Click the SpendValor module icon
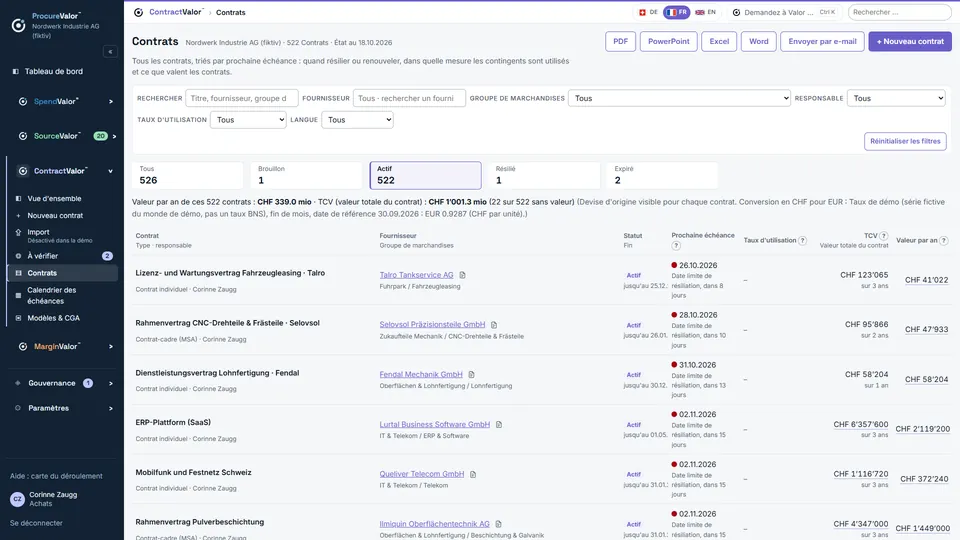Image resolution: width=960 pixels, height=540 pixels. [x=23, y=102]
